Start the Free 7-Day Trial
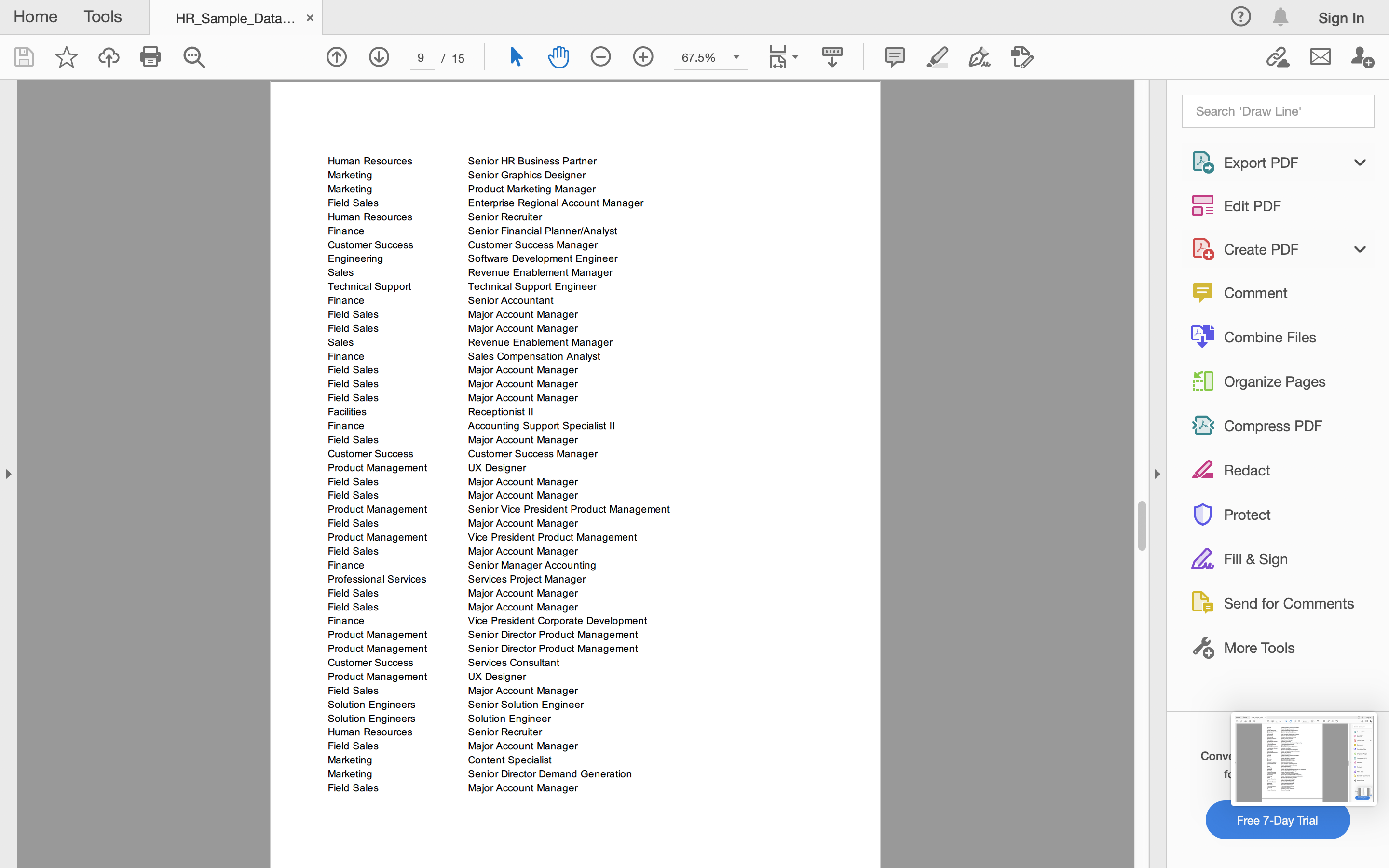1389x868 pixels. coord(1277,820)
